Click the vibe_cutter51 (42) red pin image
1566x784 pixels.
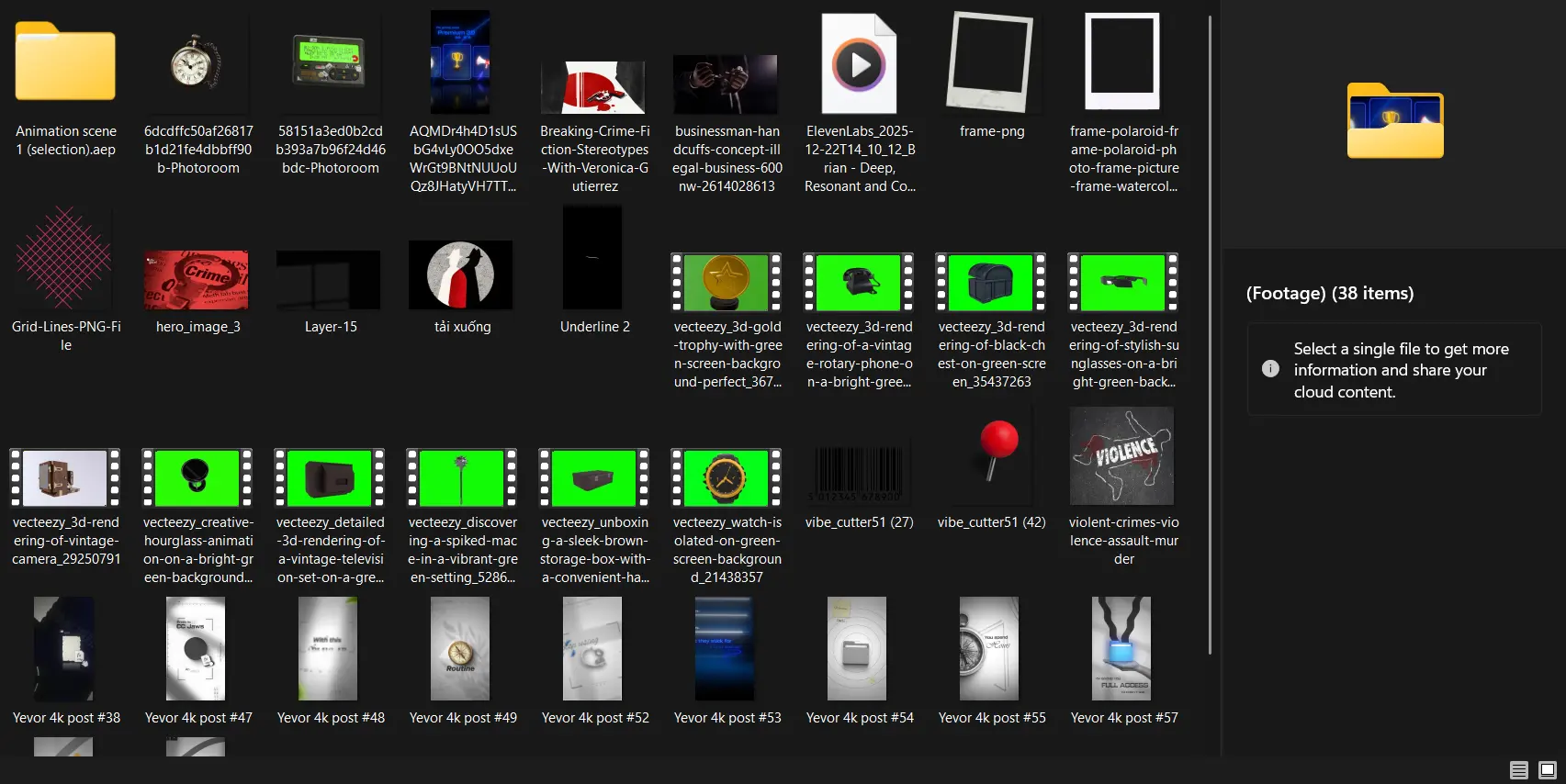coord(992,454)
